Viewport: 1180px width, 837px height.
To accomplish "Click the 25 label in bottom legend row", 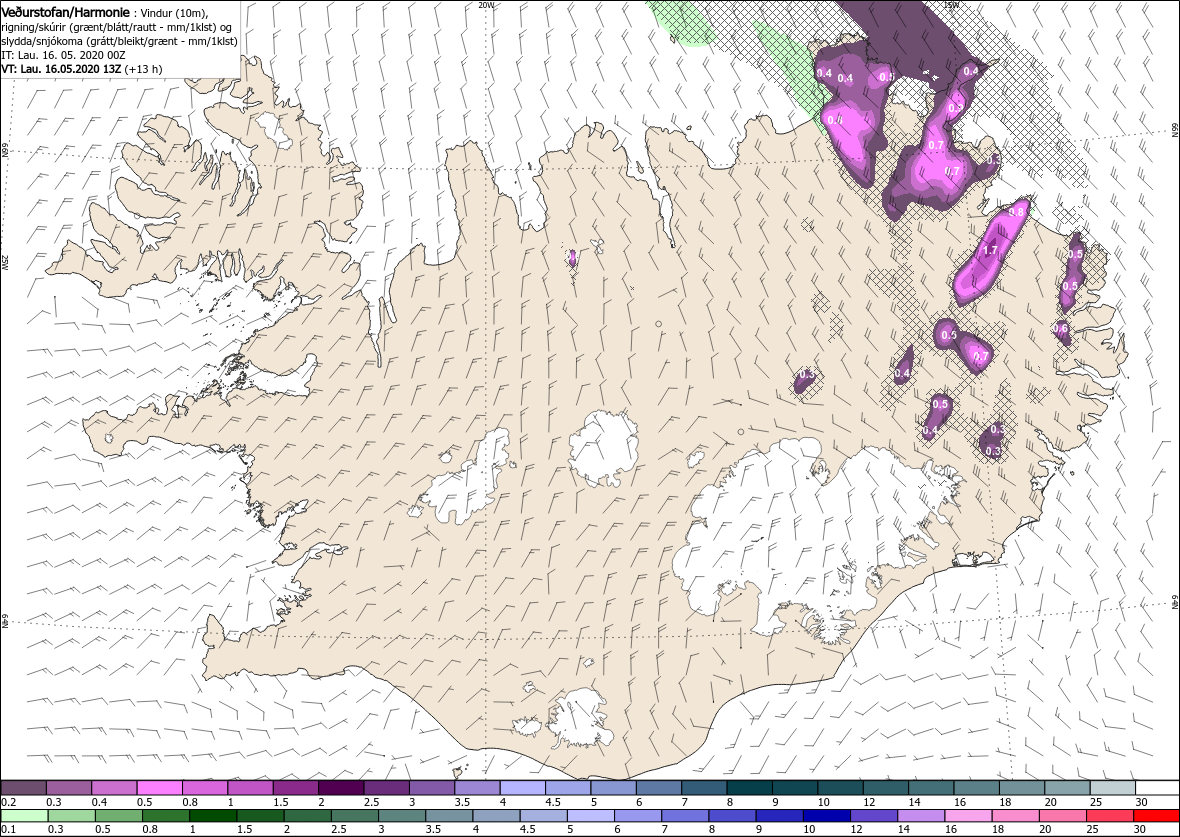I will [x=1092, y=829].
